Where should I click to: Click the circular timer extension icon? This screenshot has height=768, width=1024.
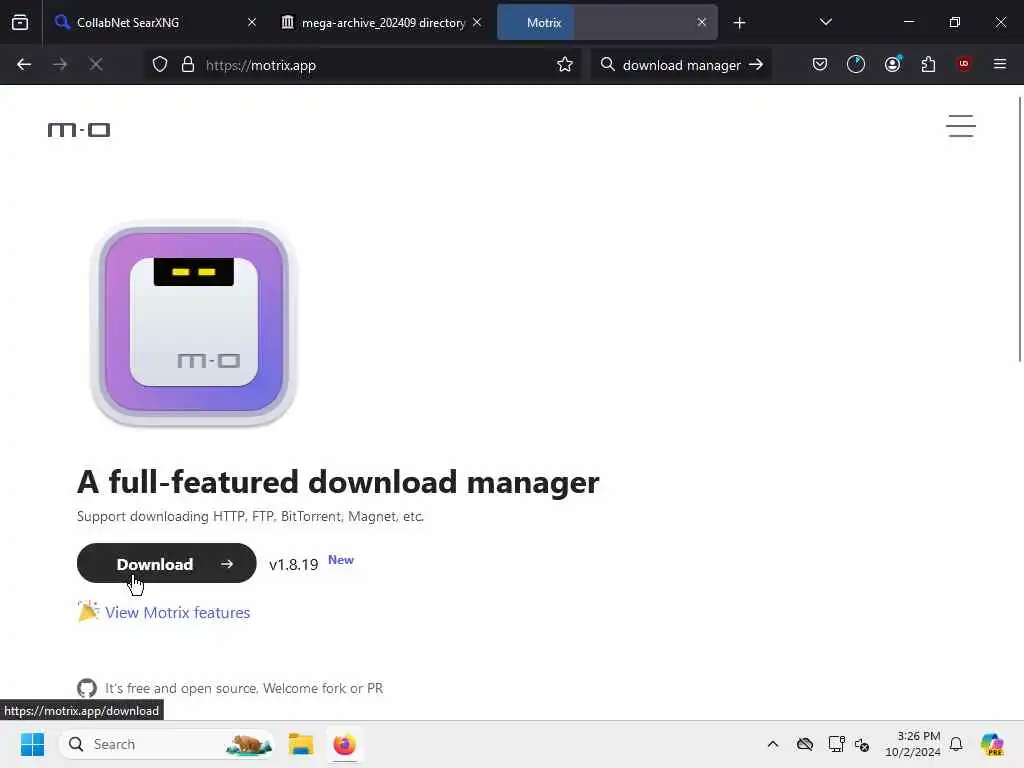click(x=856, y=64)
